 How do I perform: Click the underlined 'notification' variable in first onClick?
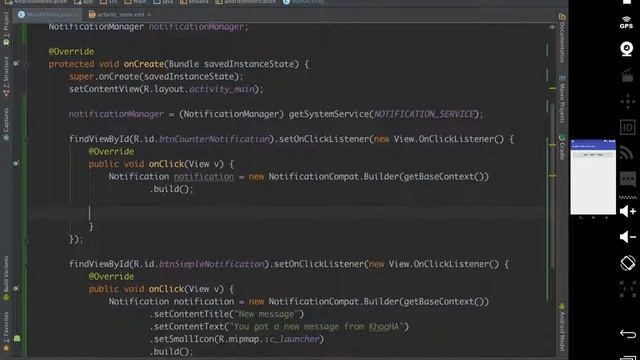tap(204, 177)
